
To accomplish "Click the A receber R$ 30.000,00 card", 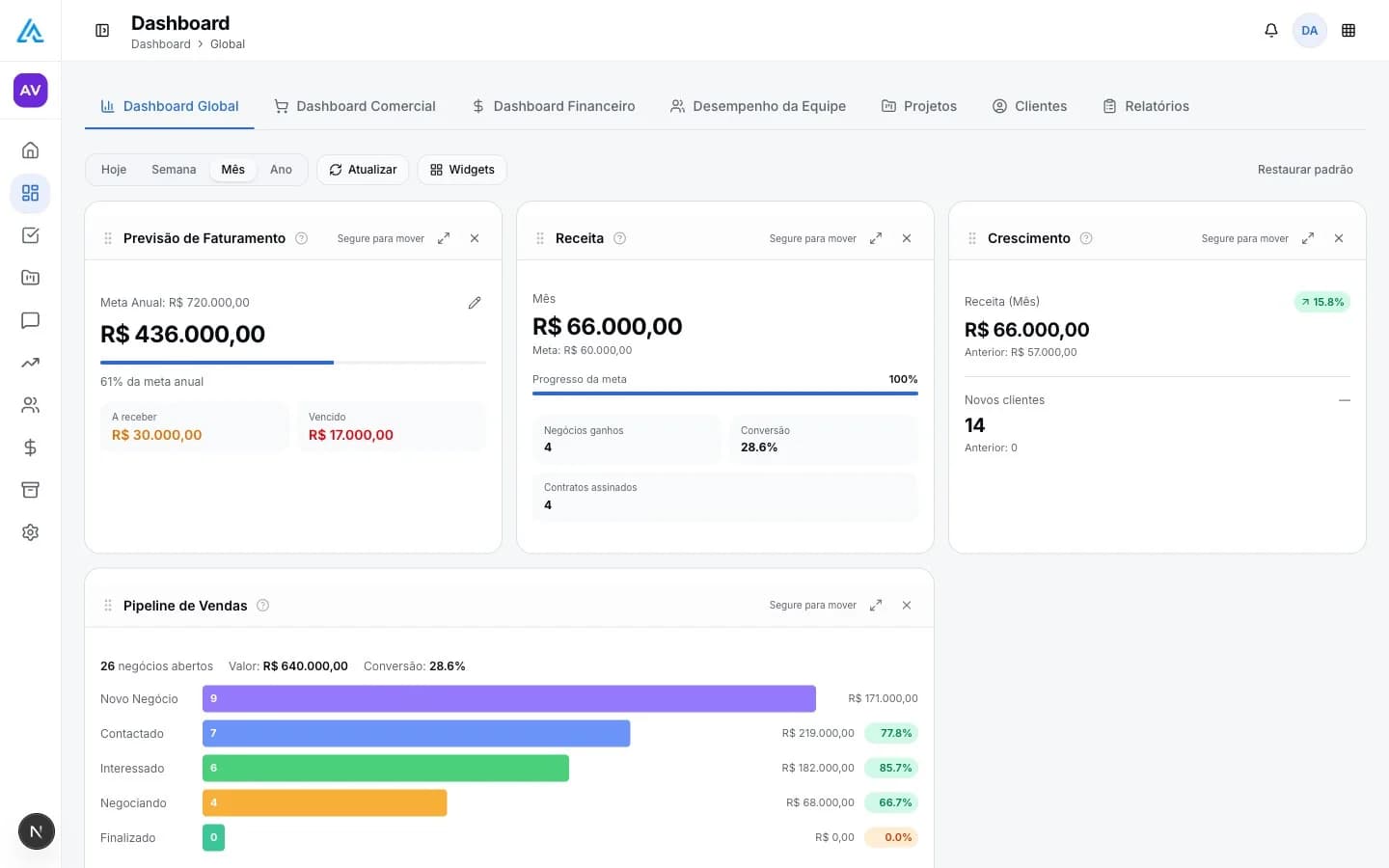I will 195,426.
